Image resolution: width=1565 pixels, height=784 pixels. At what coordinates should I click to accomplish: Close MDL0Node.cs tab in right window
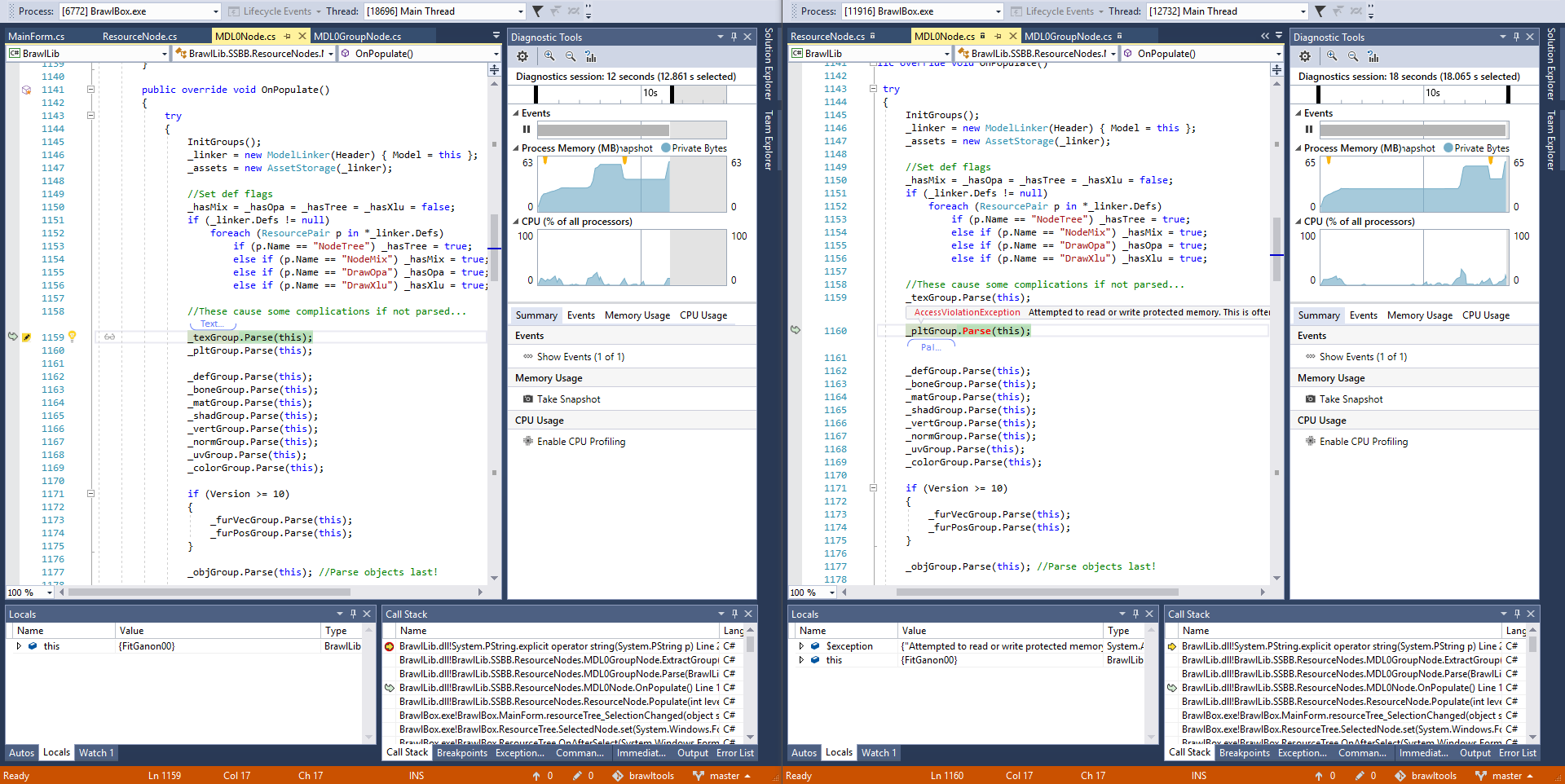[x=1013, y=36]
